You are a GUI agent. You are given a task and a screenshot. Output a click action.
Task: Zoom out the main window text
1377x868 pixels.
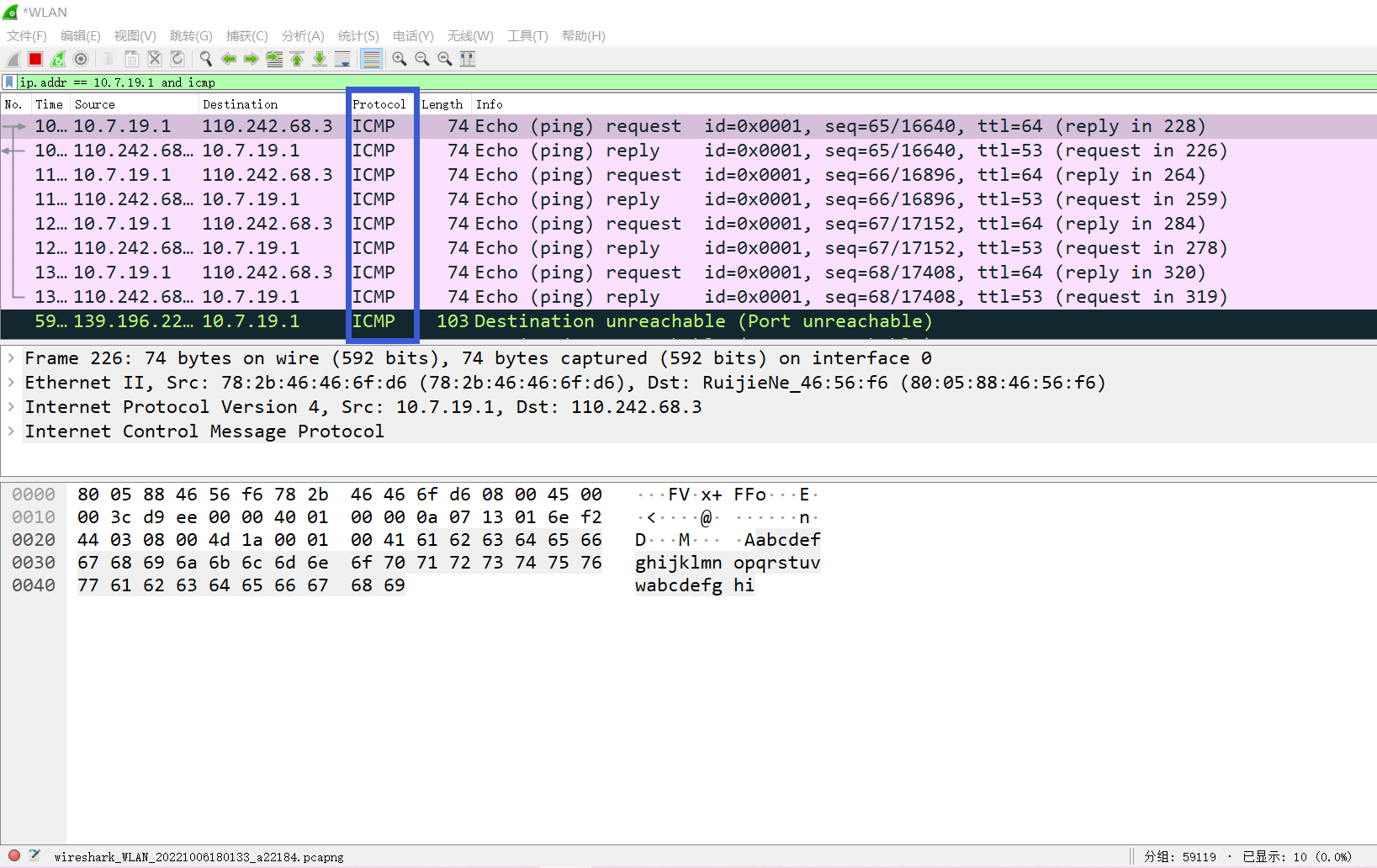pos(421,59)
